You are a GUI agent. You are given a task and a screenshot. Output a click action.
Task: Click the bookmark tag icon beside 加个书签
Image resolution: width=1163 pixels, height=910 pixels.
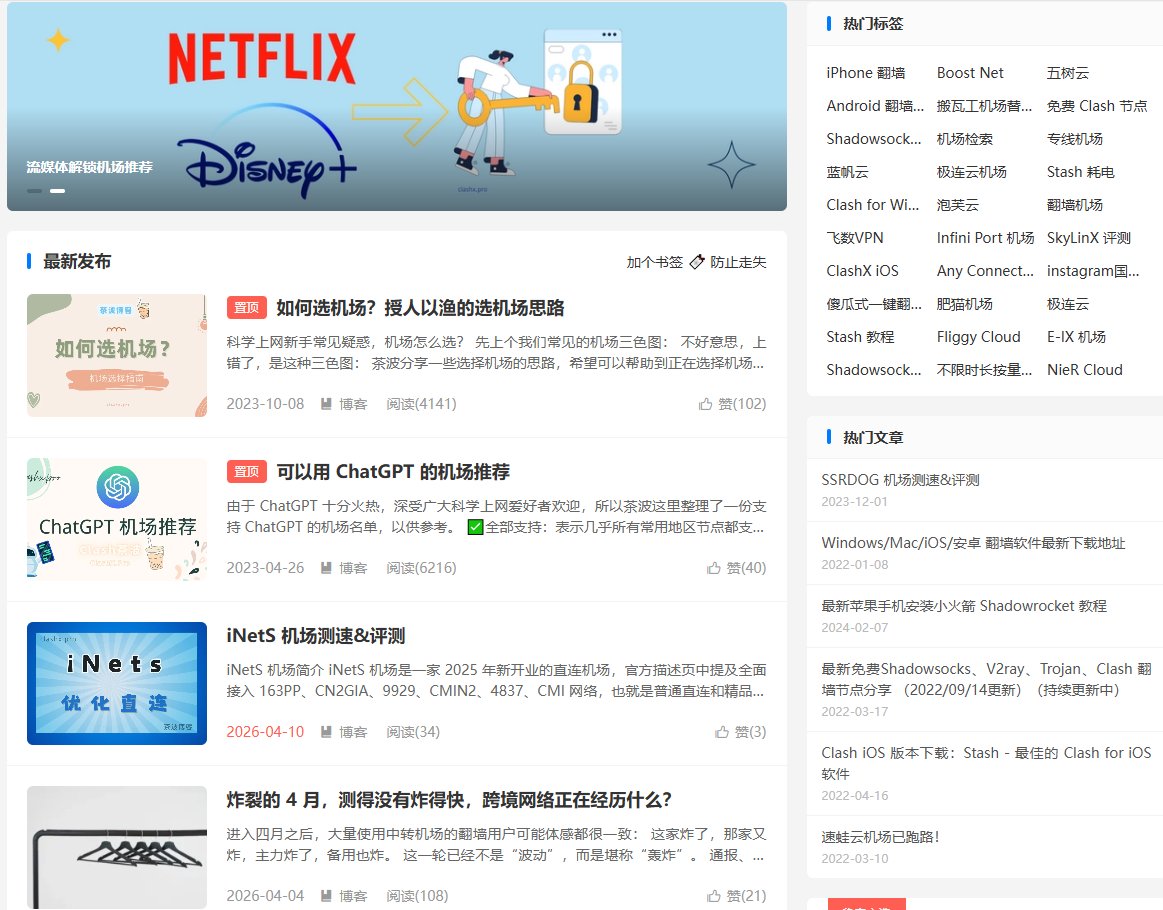[696, 262]
